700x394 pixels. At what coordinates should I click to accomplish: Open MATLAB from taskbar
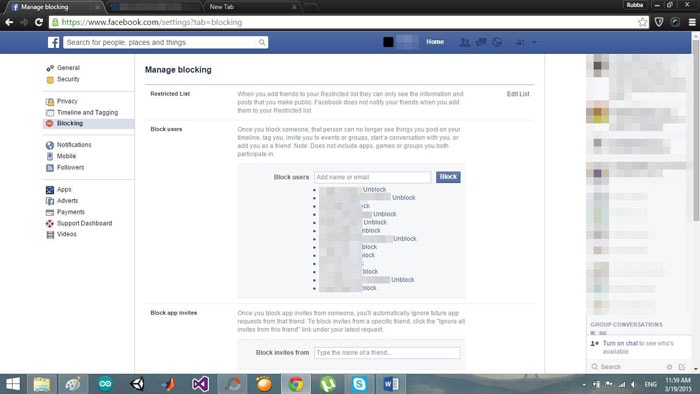(x=169, y=384)
